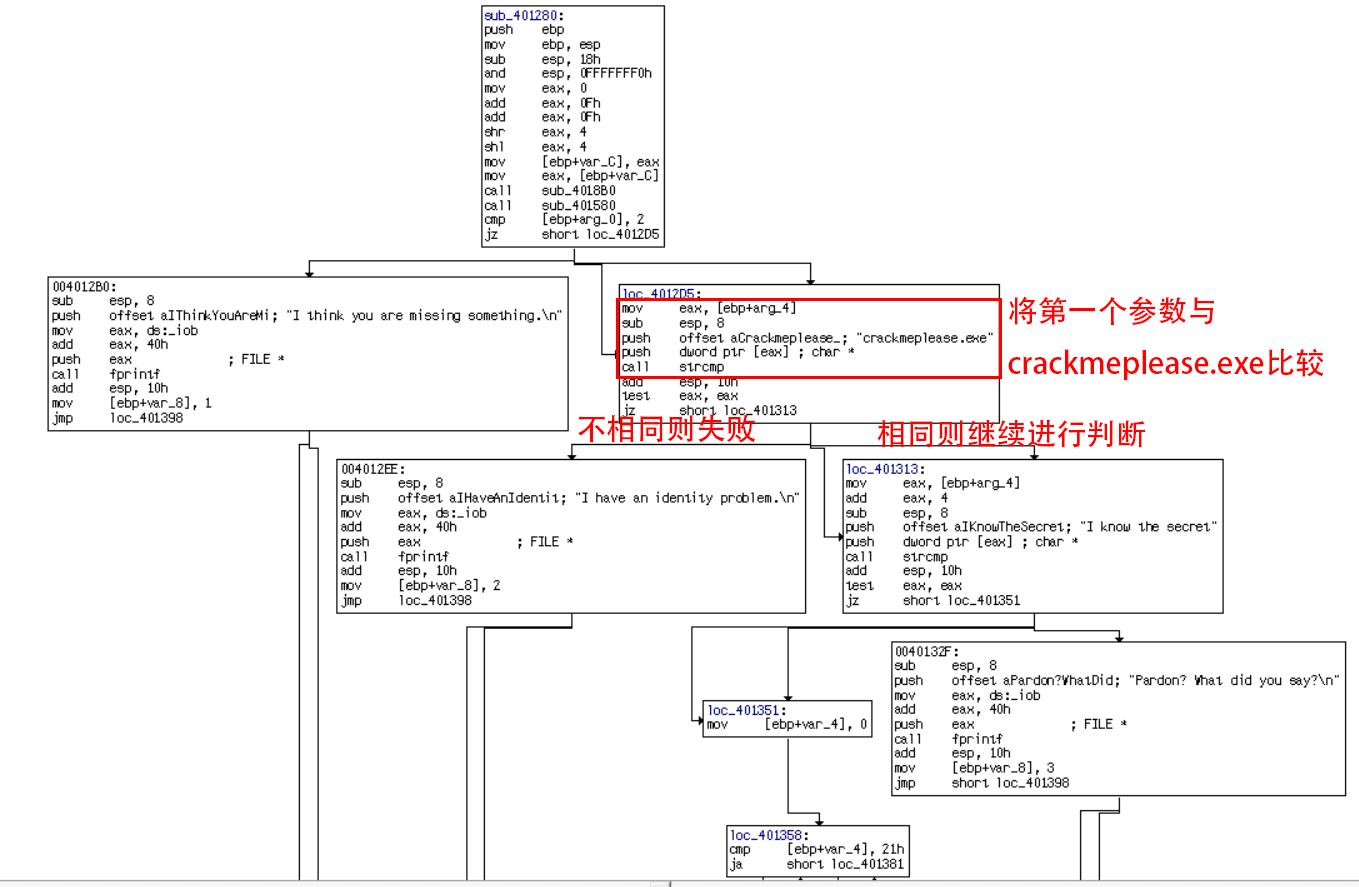Select the loc_401358 block label
The image size is (1359, 887).
click(769, 835)
